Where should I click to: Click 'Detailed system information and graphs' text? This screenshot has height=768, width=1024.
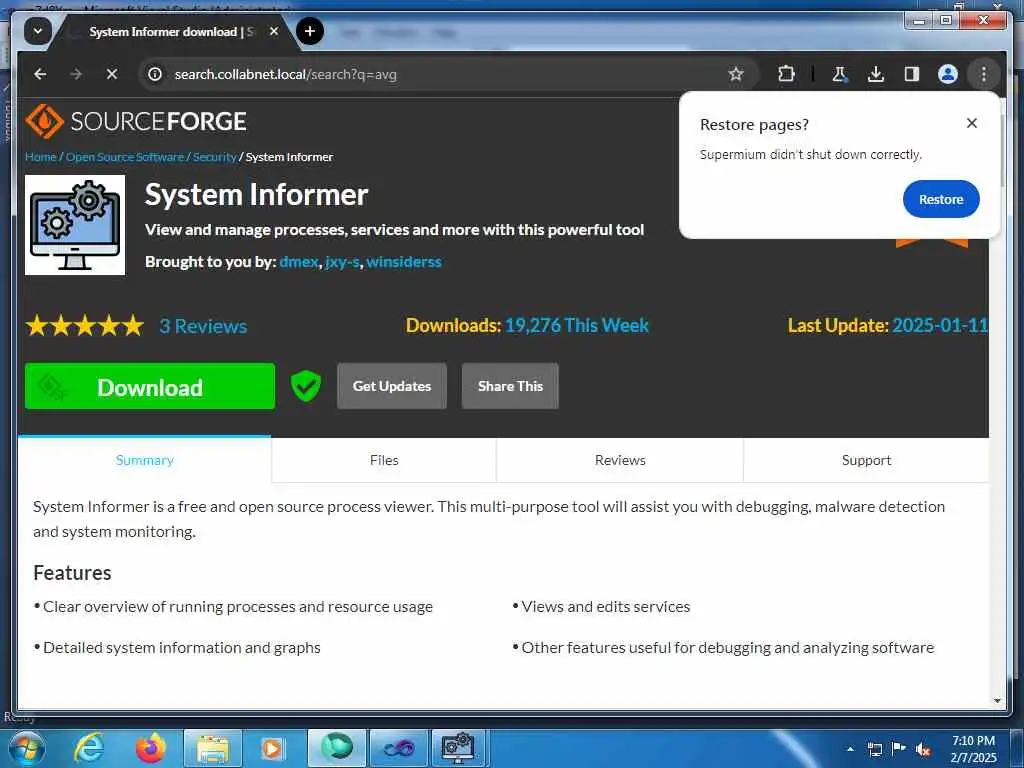coord(182,648)
